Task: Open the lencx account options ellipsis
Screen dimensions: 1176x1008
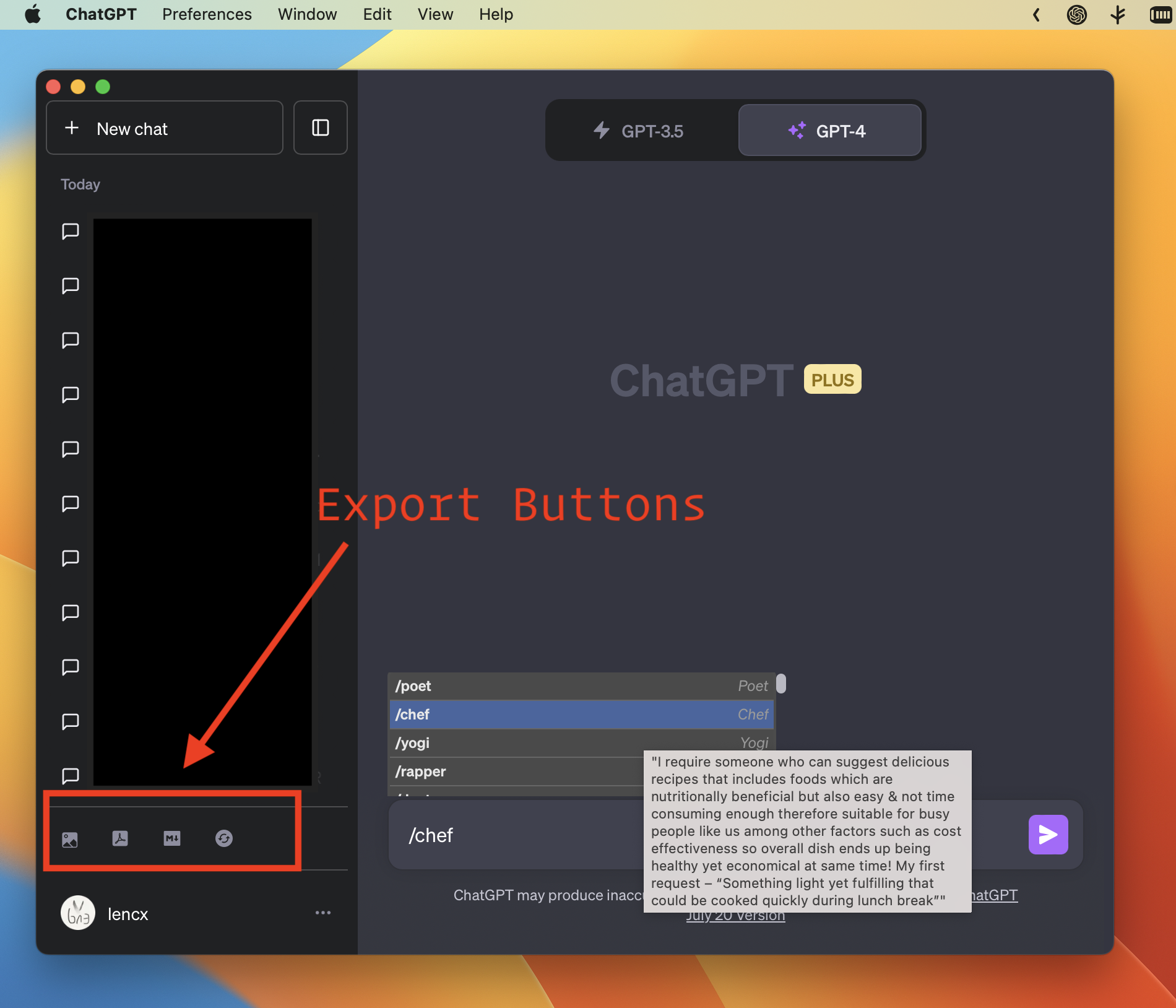Action: coord(323,913)
